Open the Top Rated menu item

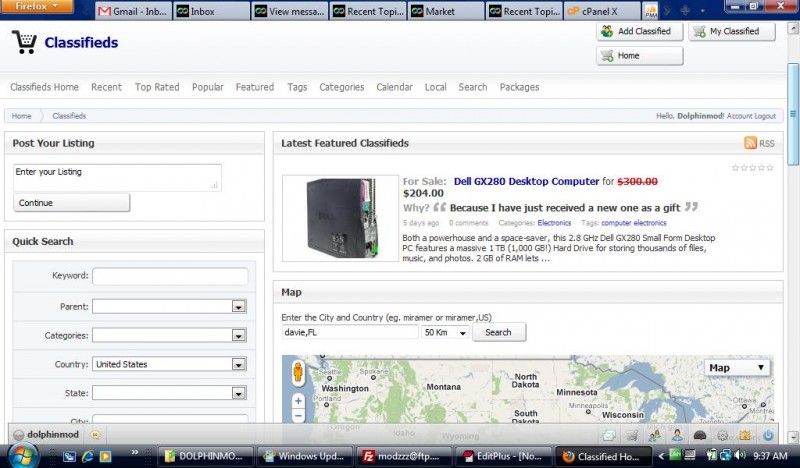(157, 87)
